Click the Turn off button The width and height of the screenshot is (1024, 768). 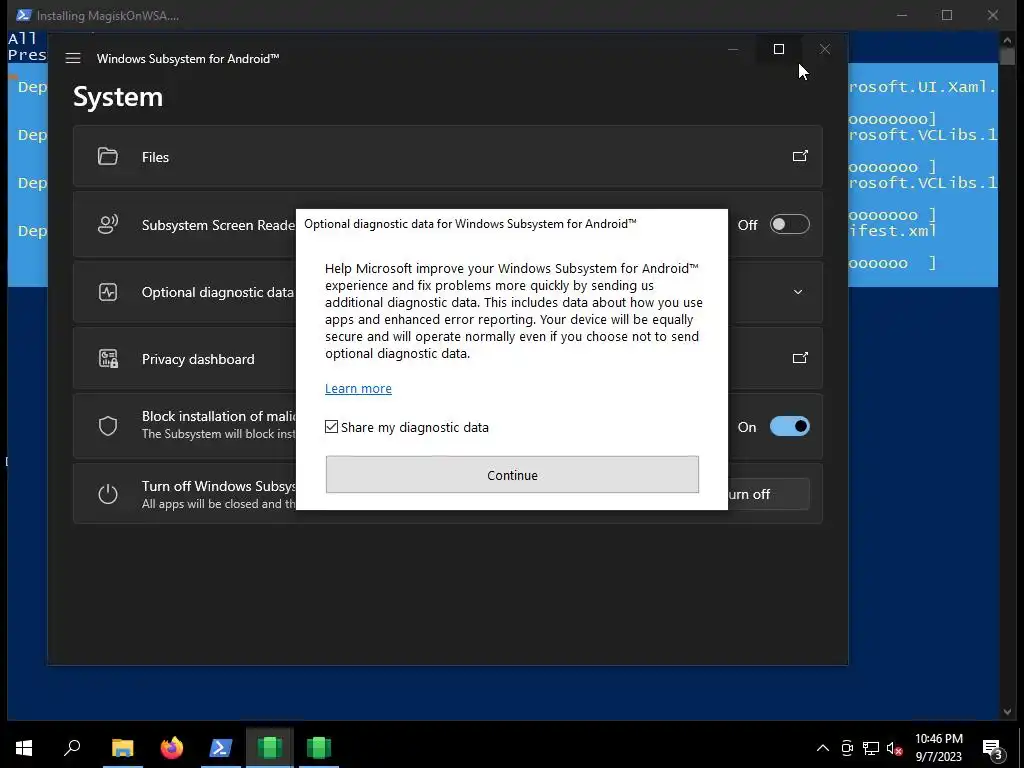click(x=767, y=494)
